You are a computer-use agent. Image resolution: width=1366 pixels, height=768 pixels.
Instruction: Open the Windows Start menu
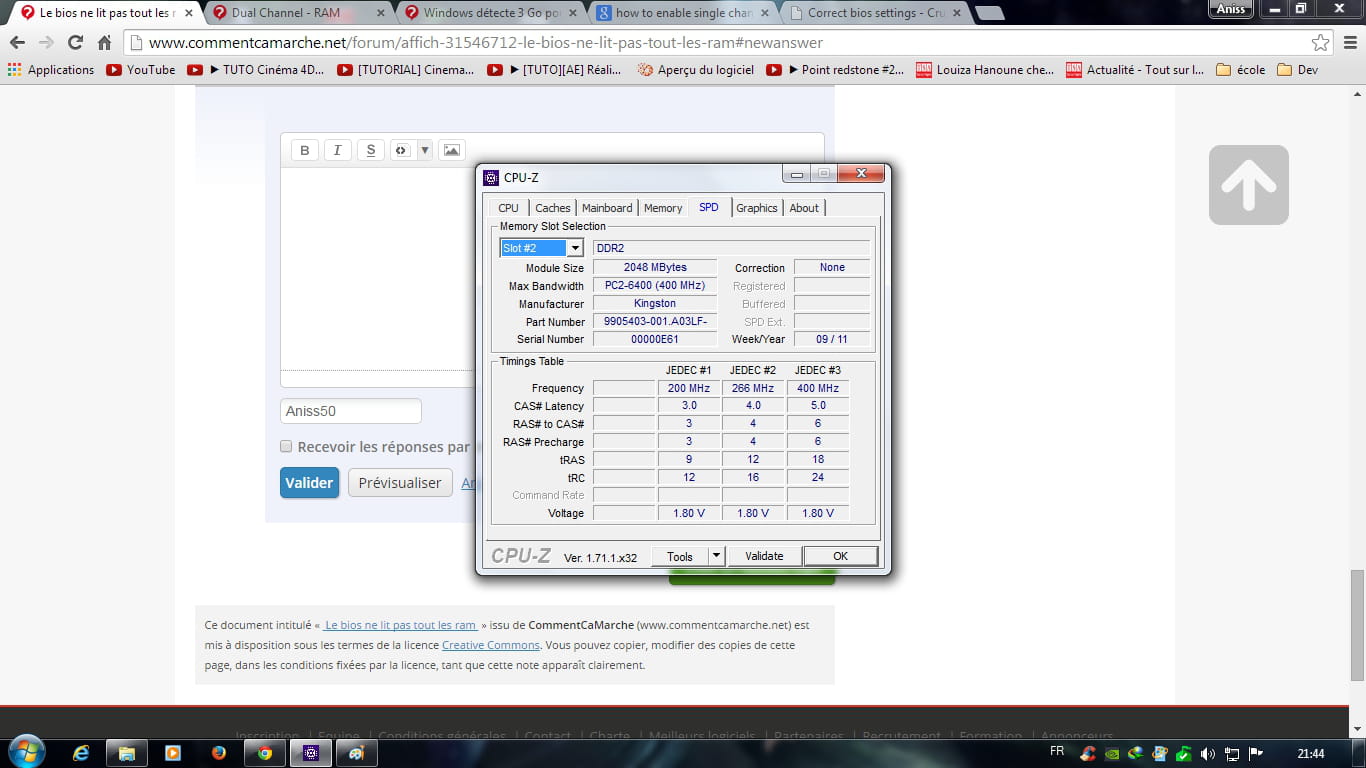click(25, 752)
